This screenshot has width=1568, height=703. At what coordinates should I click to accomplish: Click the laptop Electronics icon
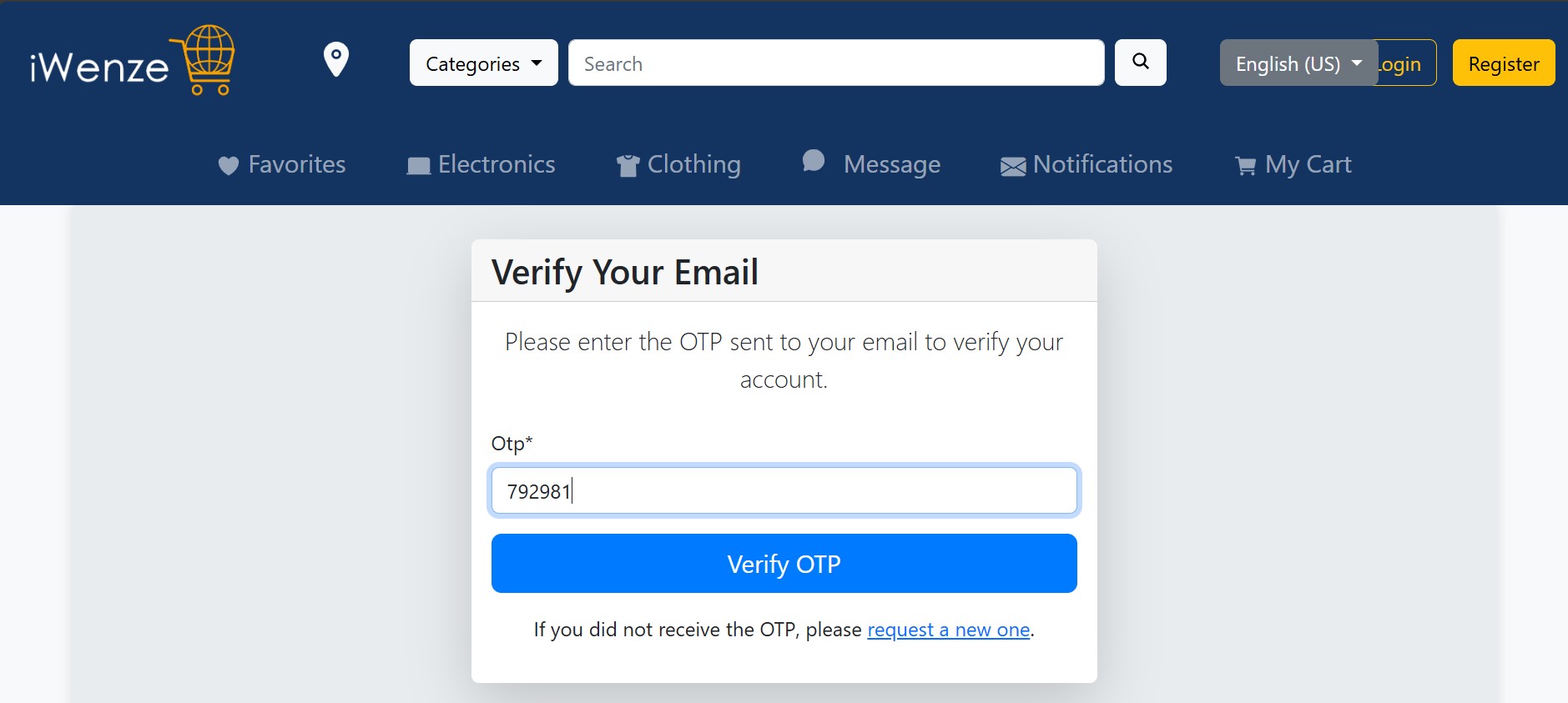click(418, 166)
